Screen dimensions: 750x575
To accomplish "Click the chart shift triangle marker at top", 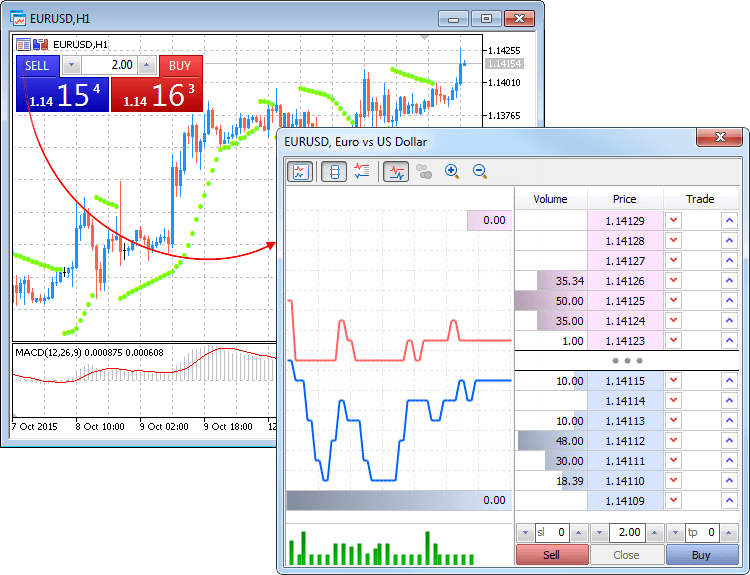I will coord(425,37).
